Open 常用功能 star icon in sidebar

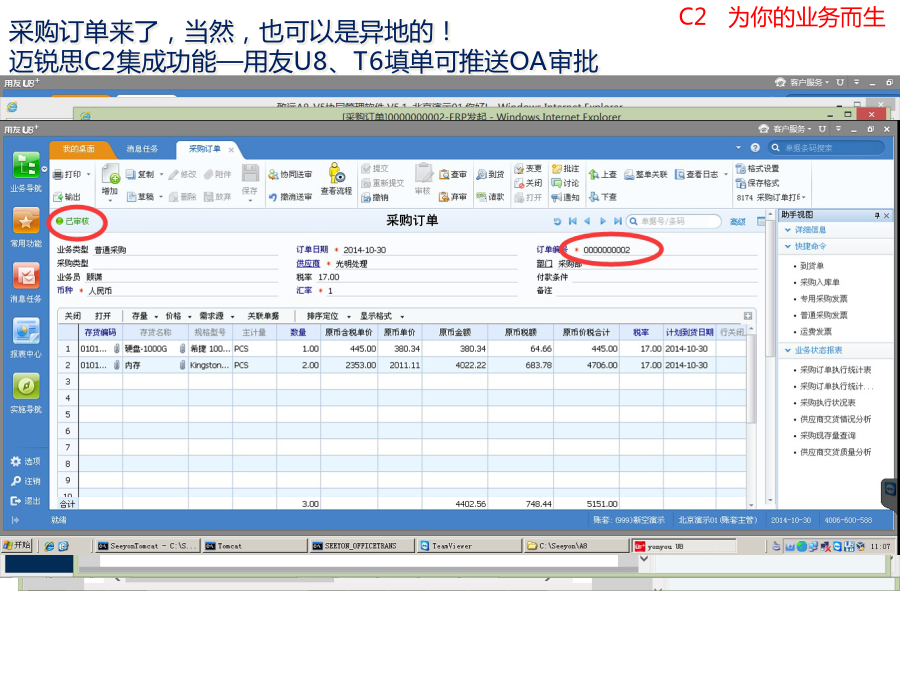(x=26, y=227)
